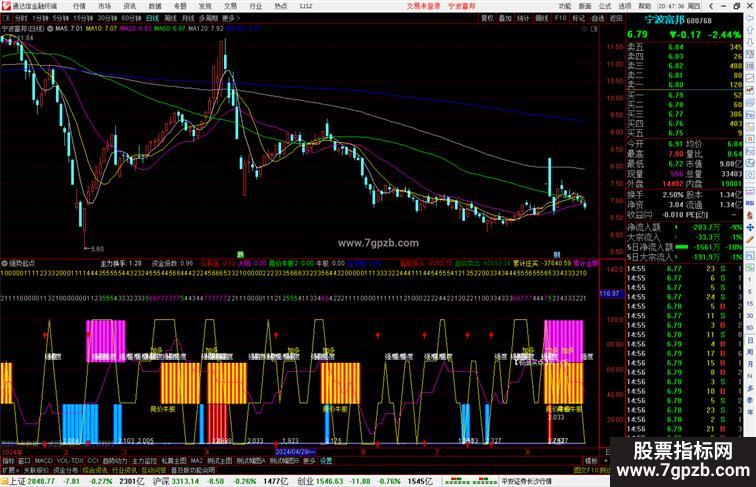Image resolution: width=756 pixels, height=487 pixels.
Task: Select the VOL-TDX indicator tab
Action: tap(70, 461)
